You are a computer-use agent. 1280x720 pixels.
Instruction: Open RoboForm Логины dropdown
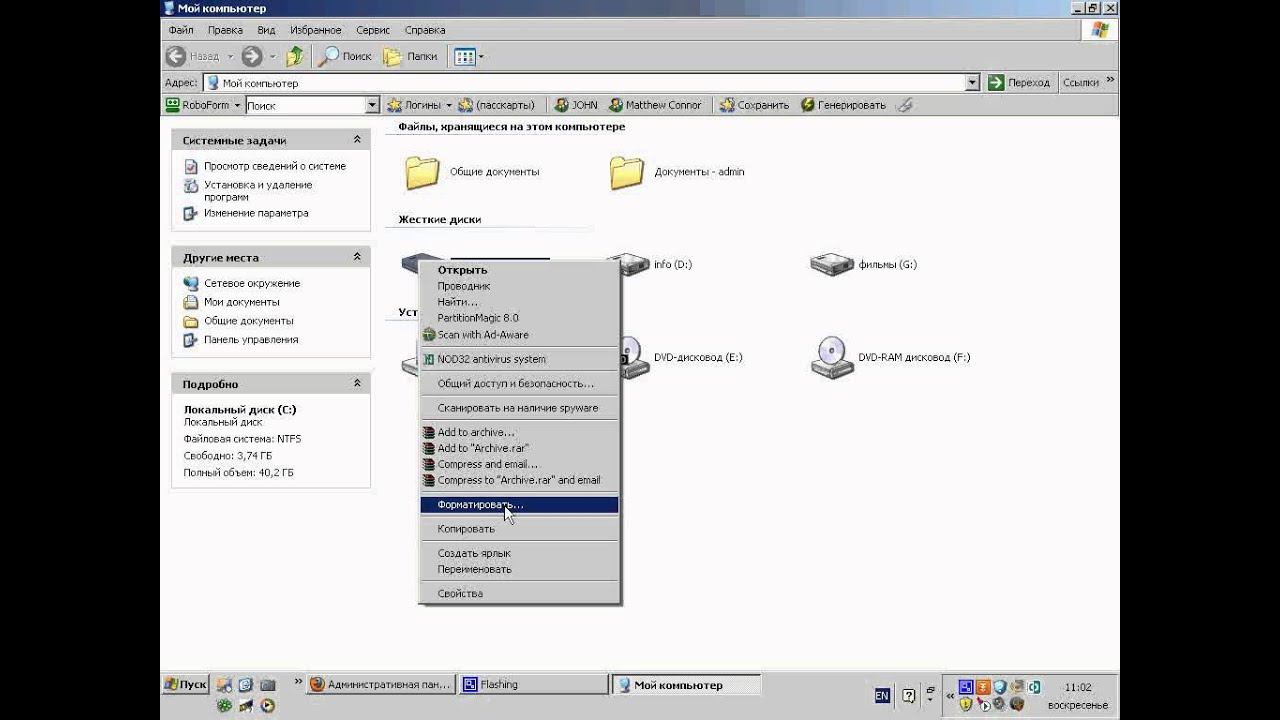[x=419, y=105]
